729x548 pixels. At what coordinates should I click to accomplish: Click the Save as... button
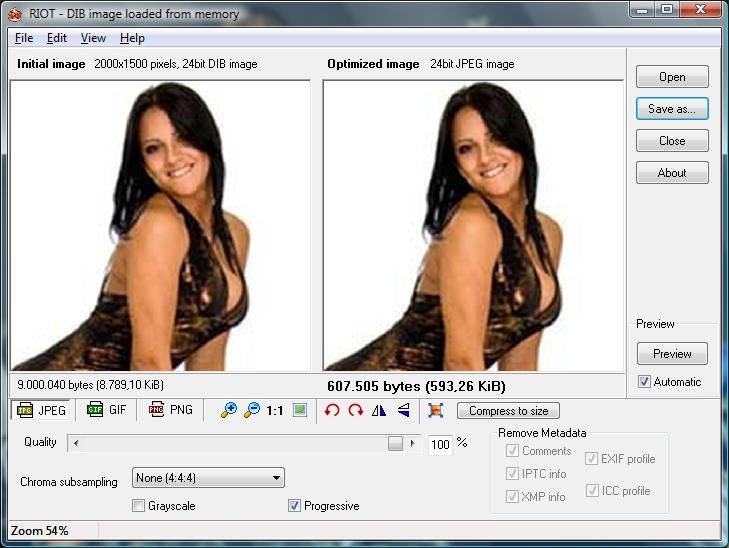(672, 109)
